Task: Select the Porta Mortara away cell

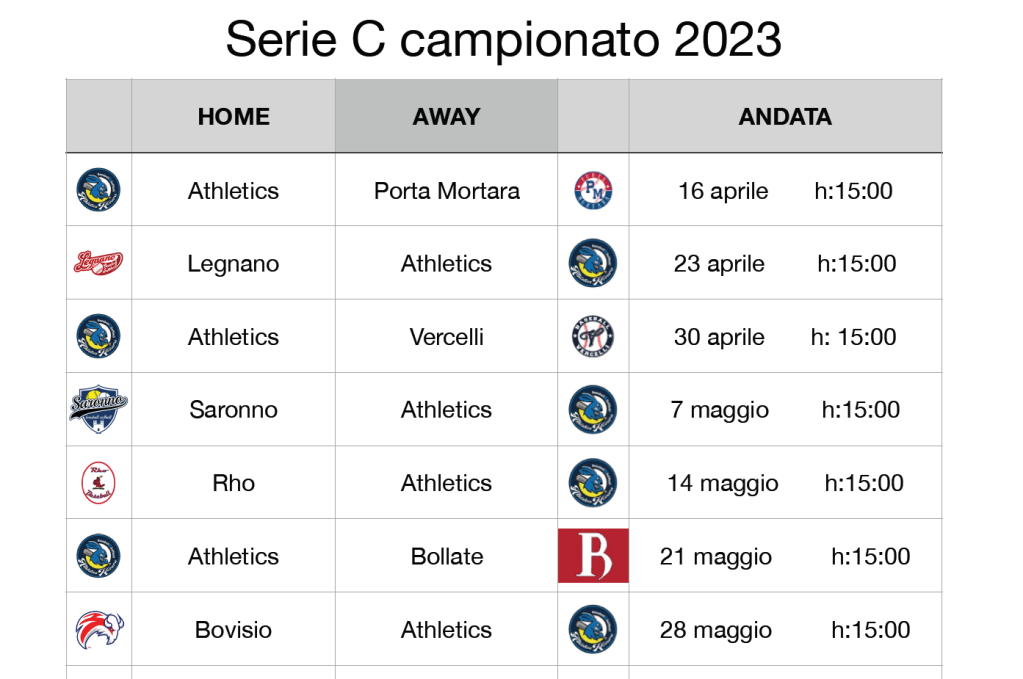Action: 446,190
